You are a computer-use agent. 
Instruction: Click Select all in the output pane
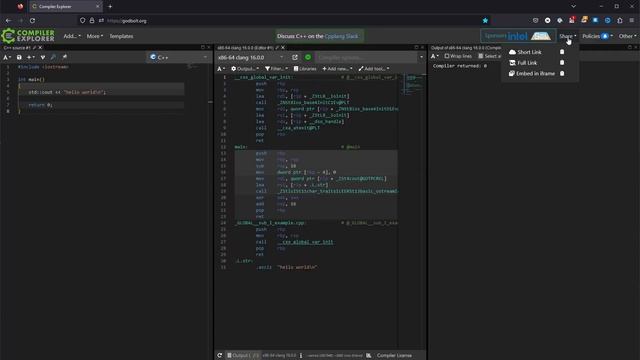pyautogui.click(x=490, y=56)
